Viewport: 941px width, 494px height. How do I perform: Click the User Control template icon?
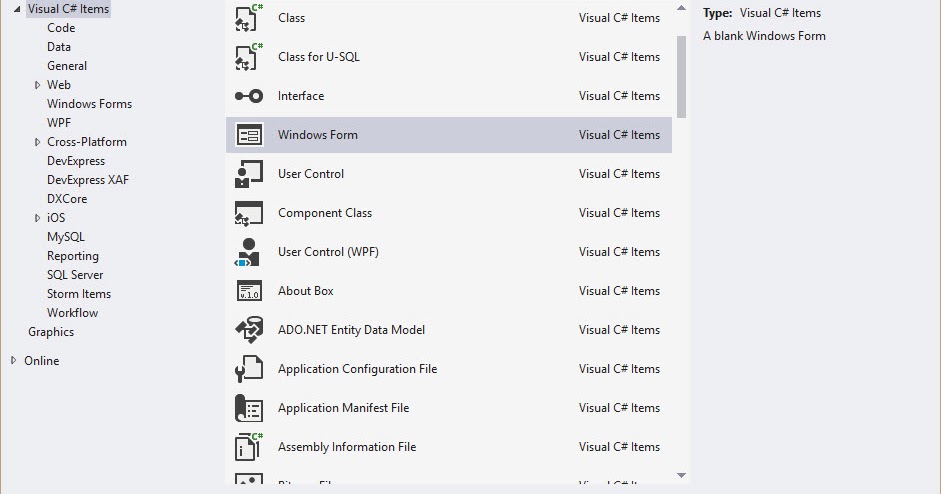[248, 174]
